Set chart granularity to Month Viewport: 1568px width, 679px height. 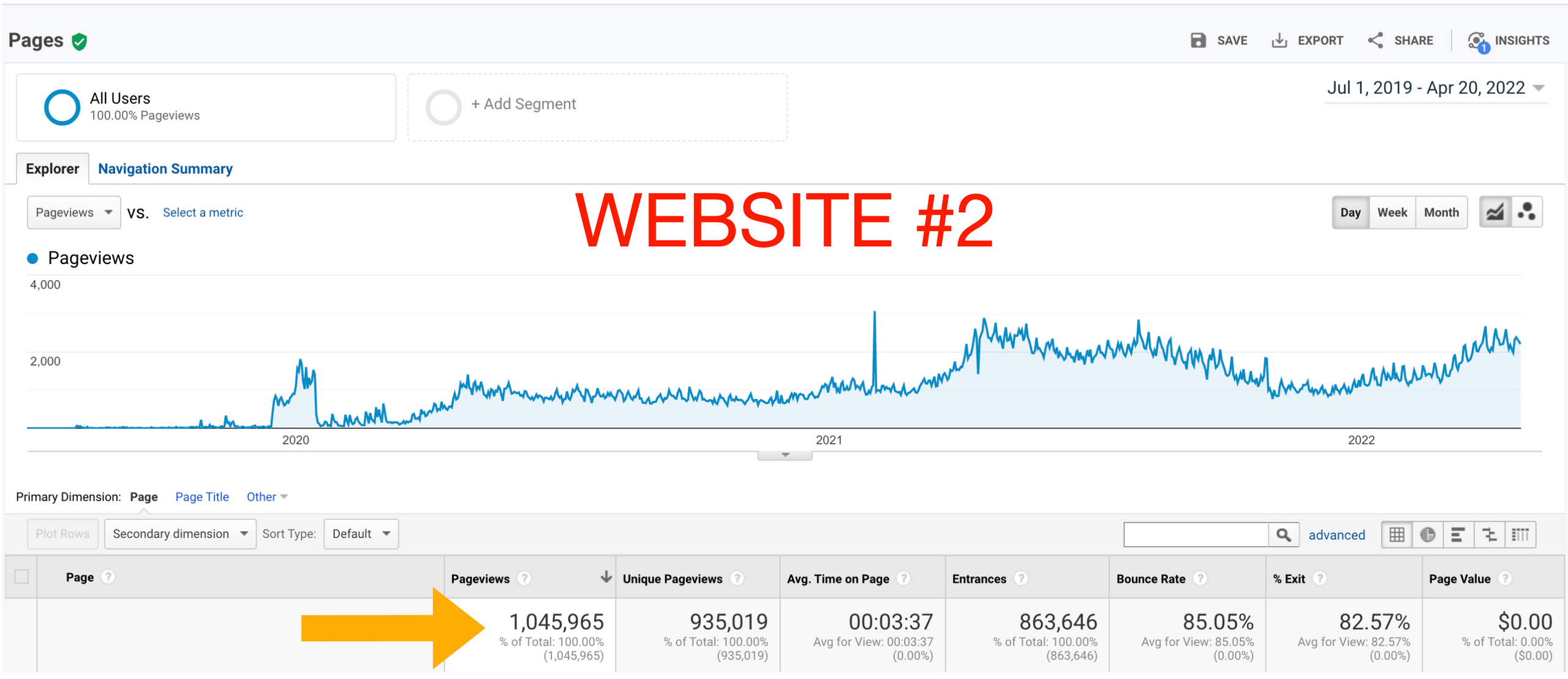pos(1441,212)
